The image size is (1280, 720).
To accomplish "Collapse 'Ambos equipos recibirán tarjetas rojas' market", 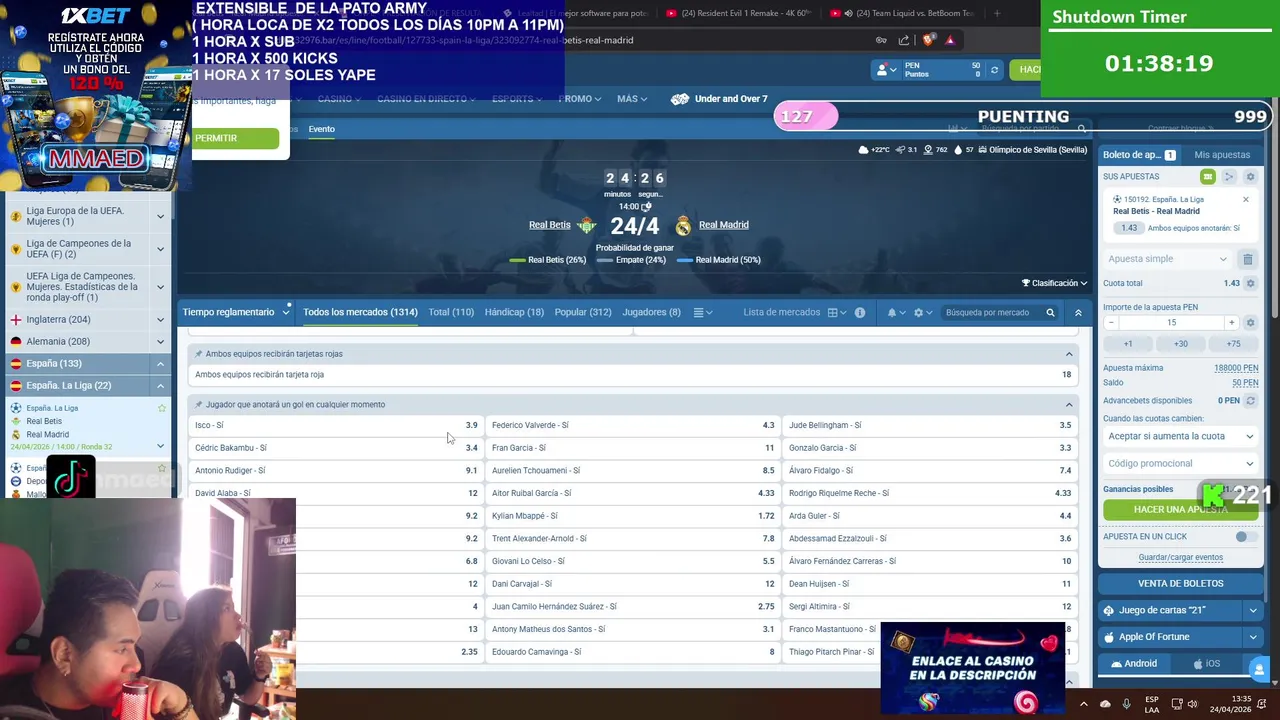I will tap(1069, 354).
